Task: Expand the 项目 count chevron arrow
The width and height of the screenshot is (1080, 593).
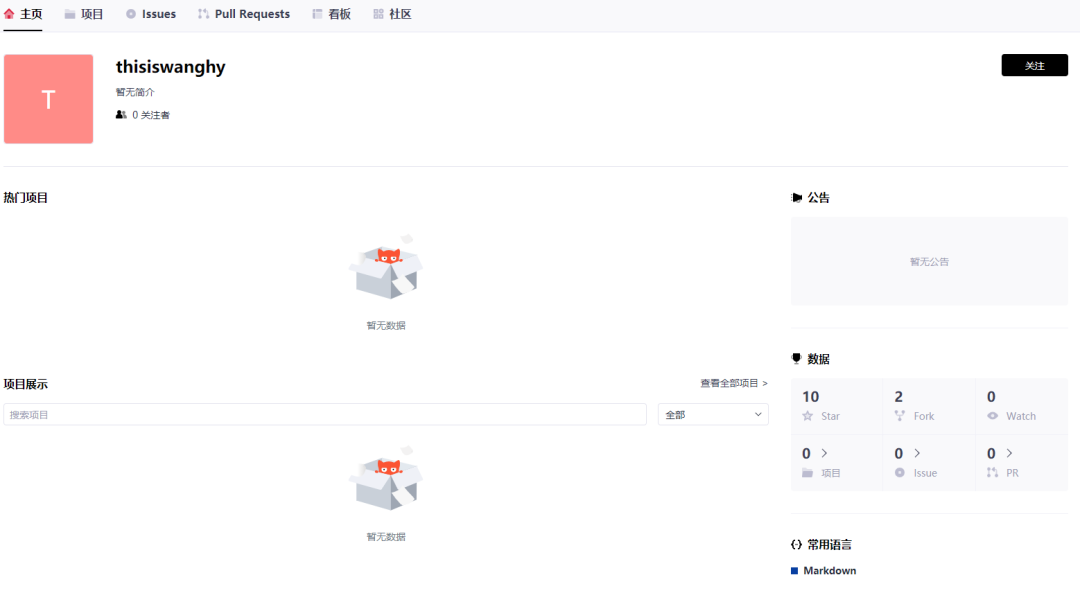Action: coord(824,453)
